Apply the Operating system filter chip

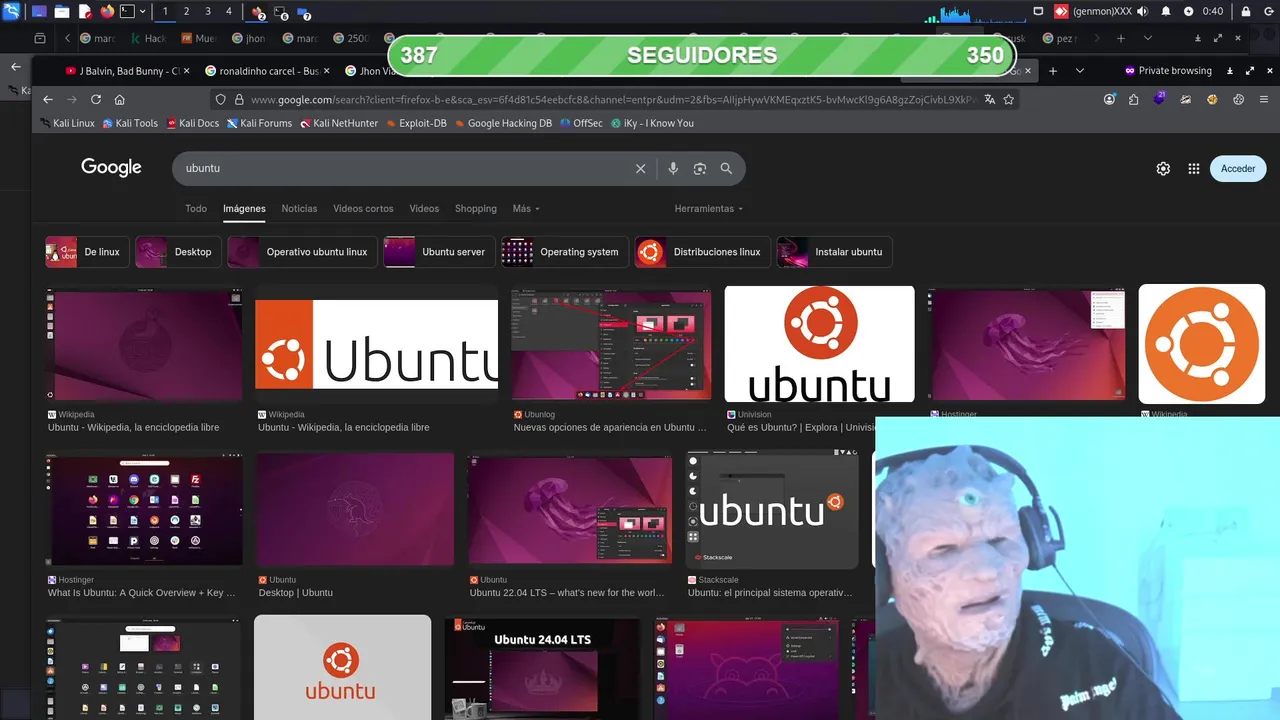coord(565,252)
